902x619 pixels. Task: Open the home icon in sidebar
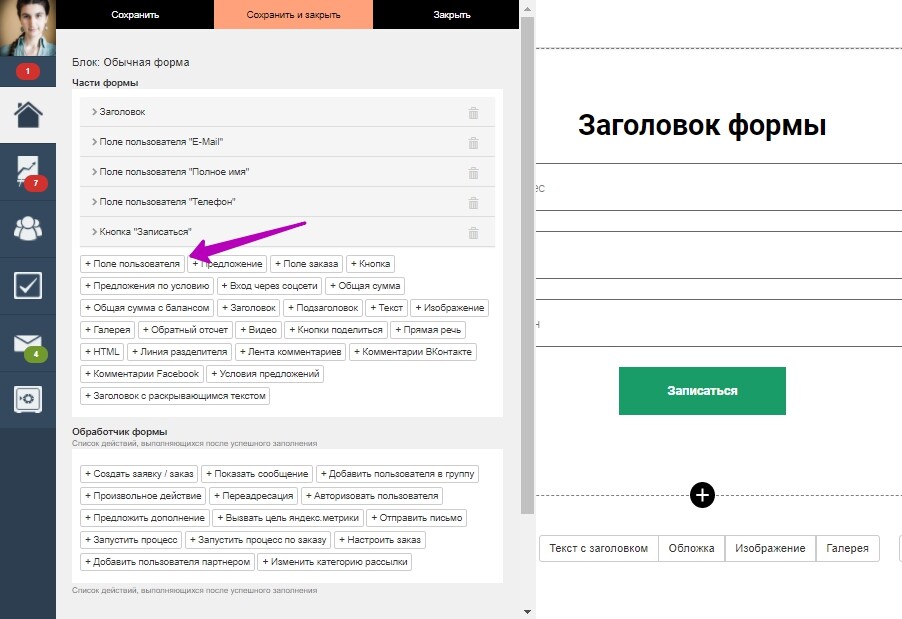28,114
